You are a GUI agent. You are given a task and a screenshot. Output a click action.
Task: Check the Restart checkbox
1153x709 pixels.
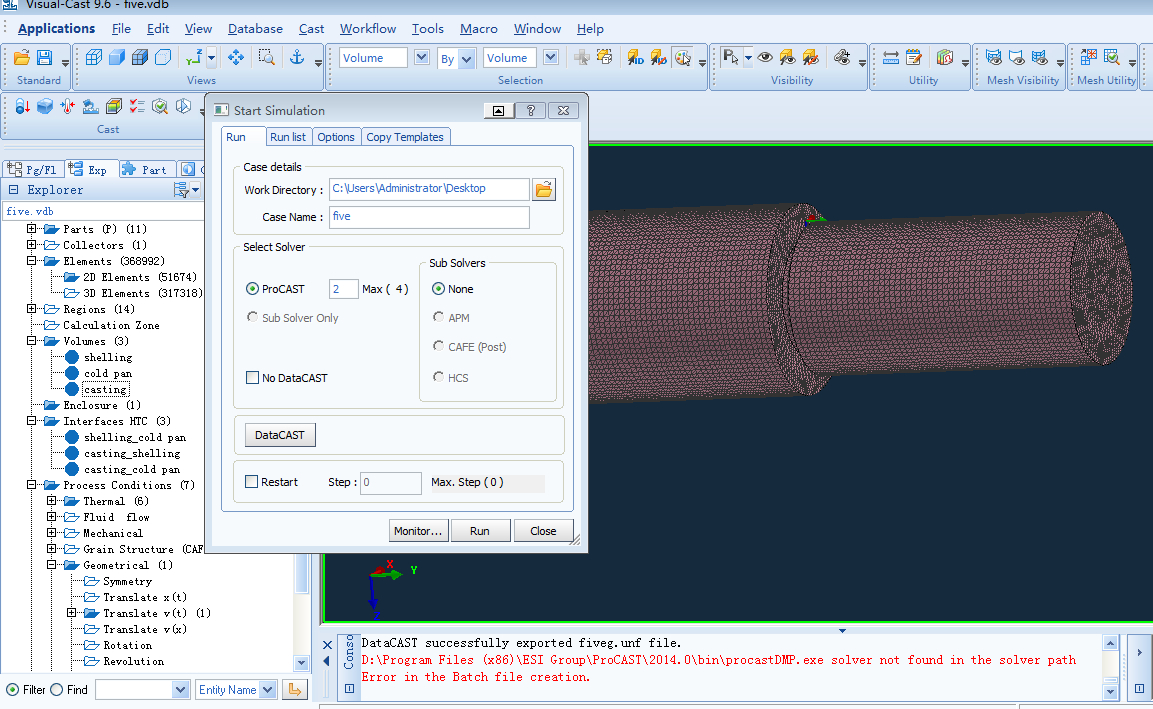252,482
